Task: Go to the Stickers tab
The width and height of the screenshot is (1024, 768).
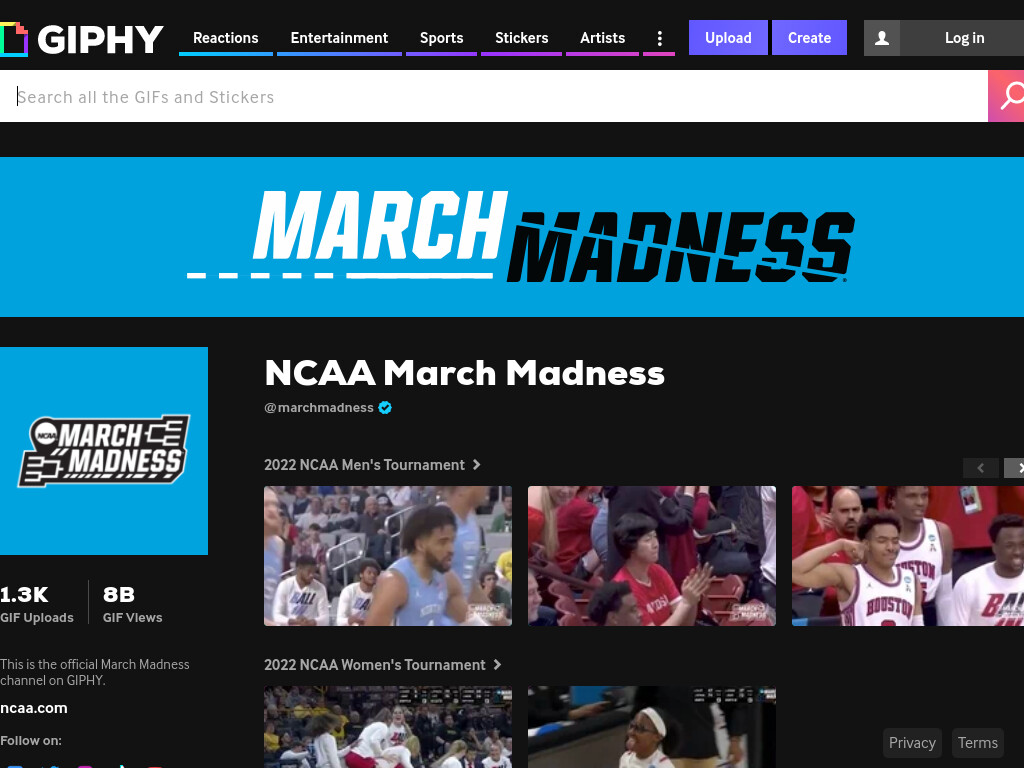Action: coord(521,38)
